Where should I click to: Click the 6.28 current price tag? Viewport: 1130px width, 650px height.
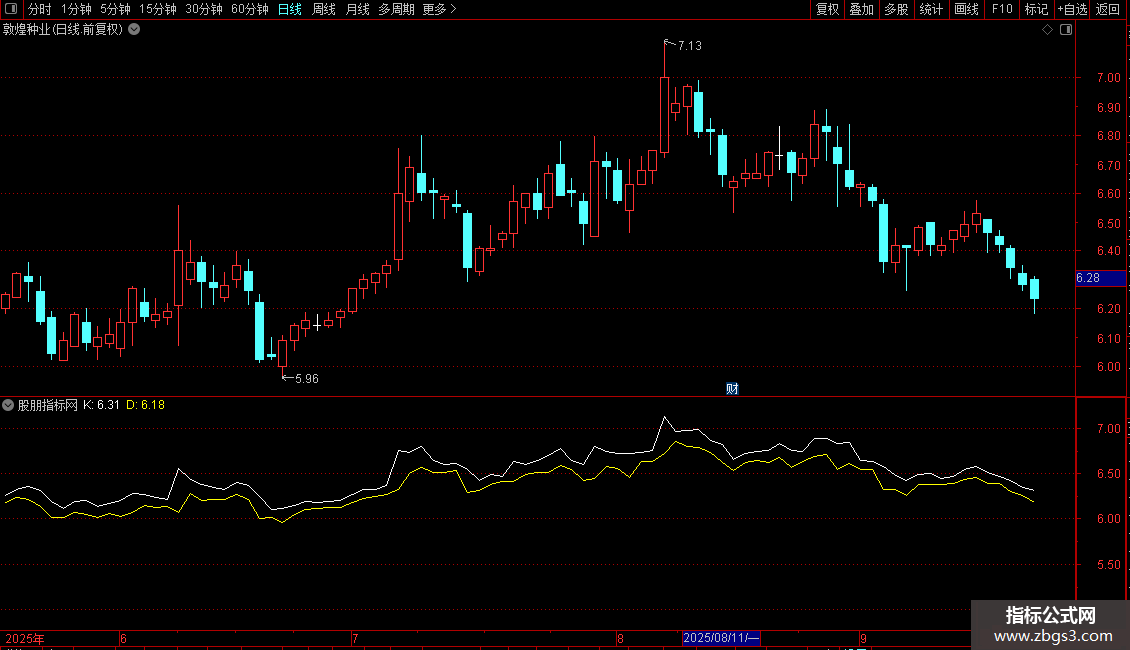(x=1100, y=278)
